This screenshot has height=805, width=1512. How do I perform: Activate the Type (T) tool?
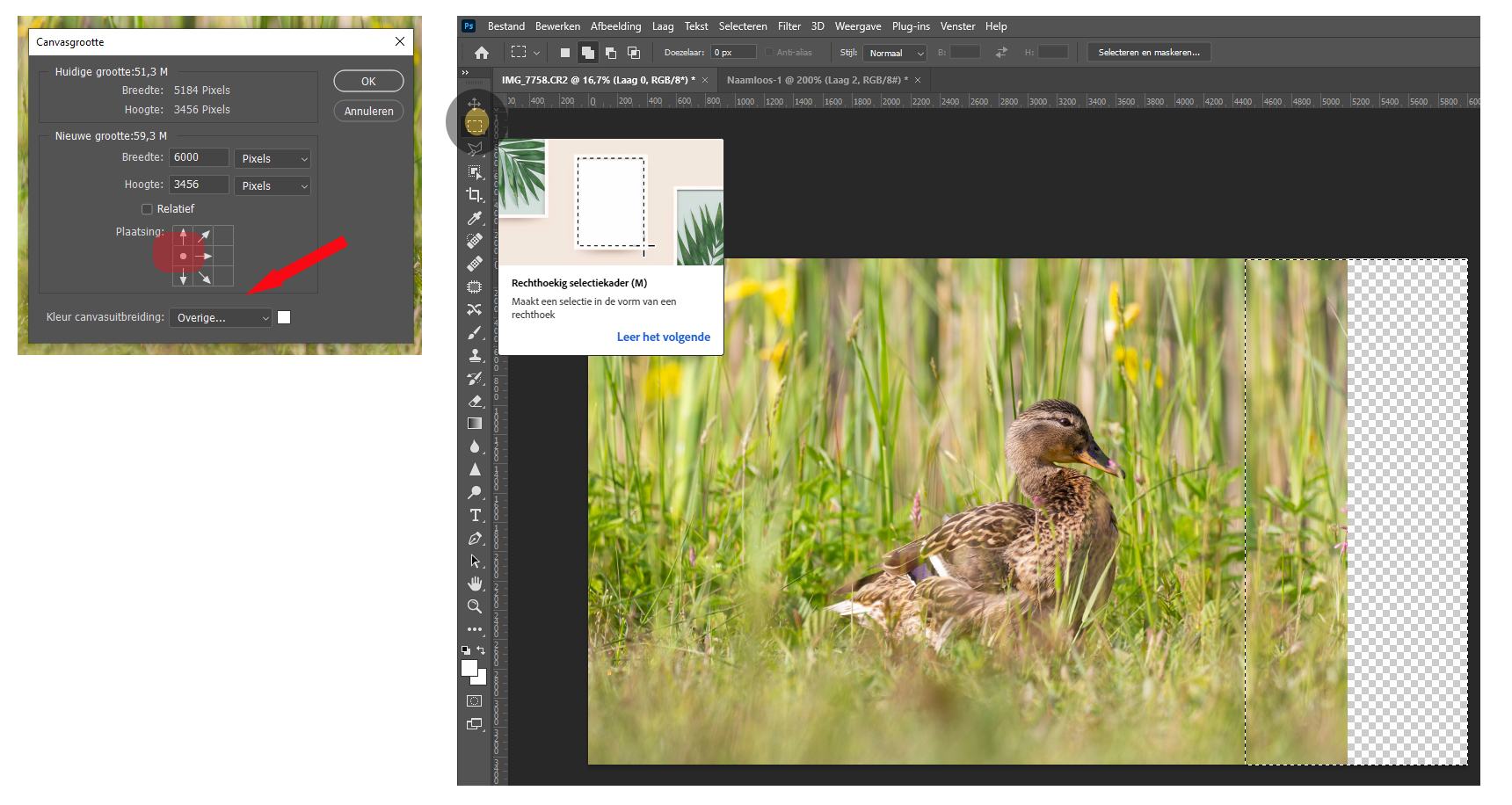point(475,515)
